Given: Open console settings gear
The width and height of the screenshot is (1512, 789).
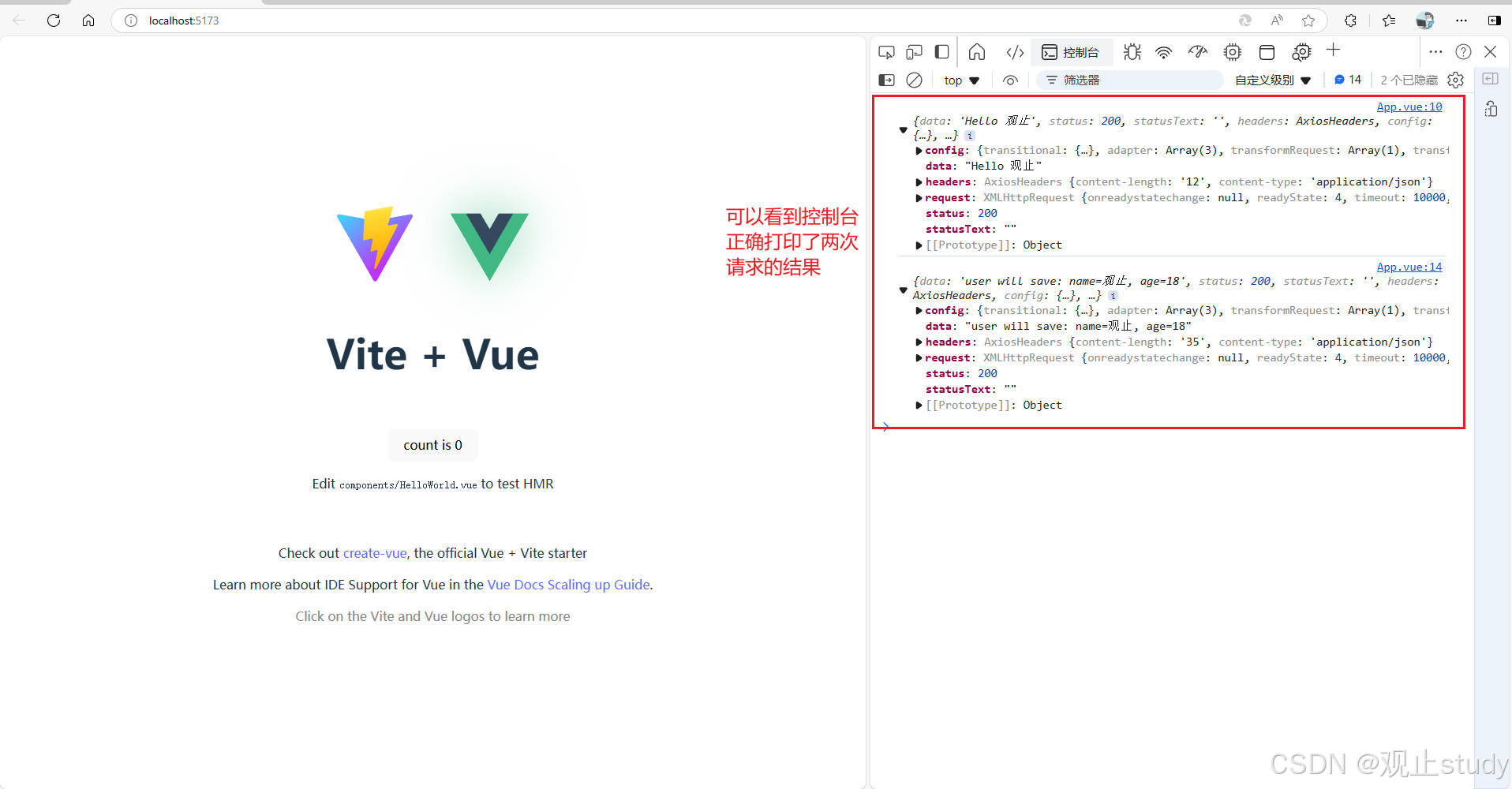Looking at the screenshot, I should point(1456,80).
